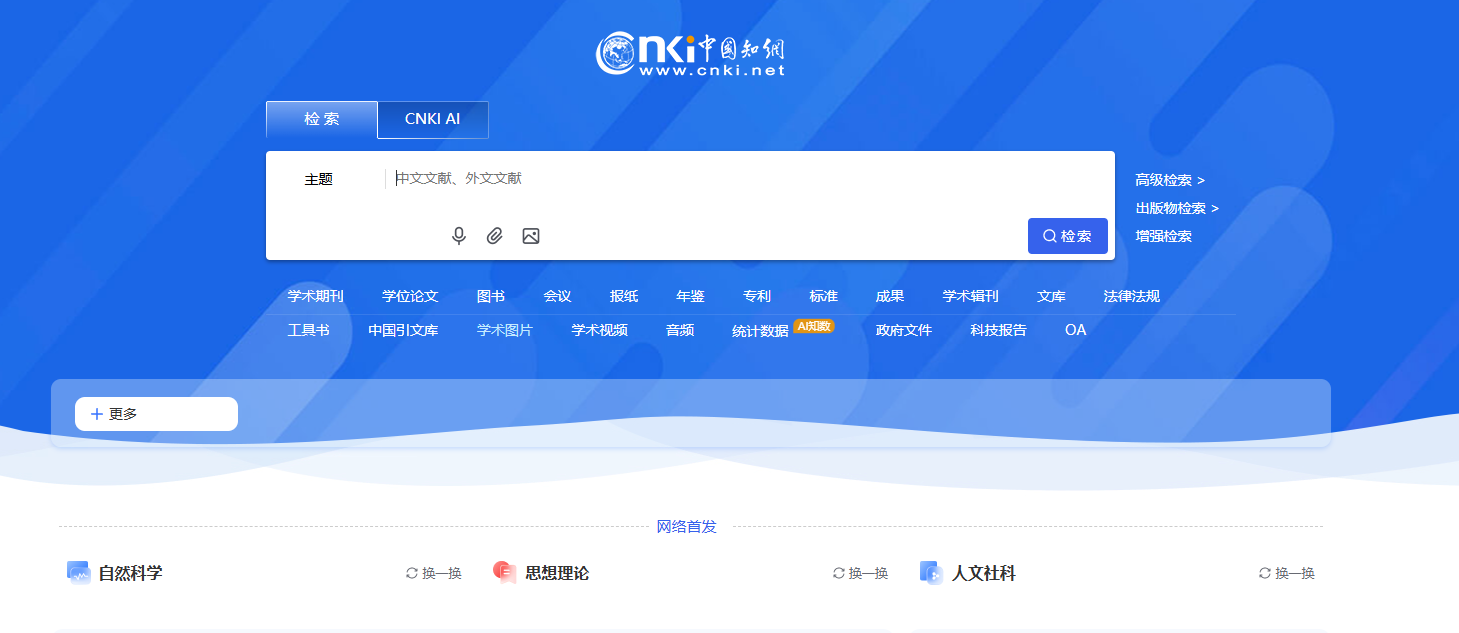
Task: Click the 人文社科 heading text
Action: point(984,573)
